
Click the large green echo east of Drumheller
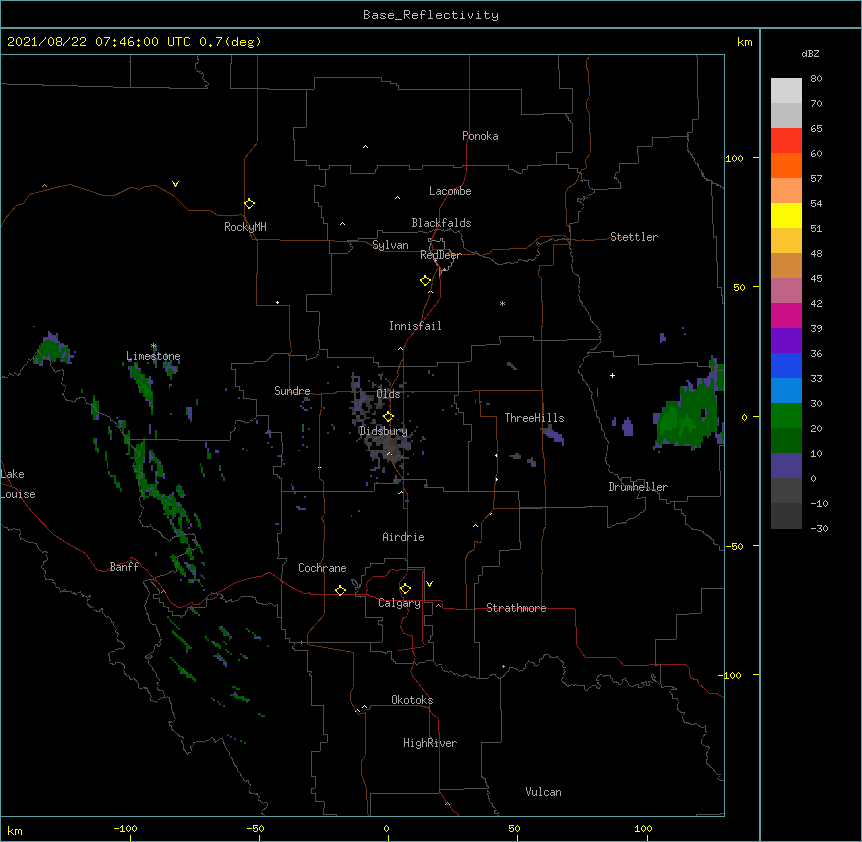pyautogui.click(x=688, y=419)
